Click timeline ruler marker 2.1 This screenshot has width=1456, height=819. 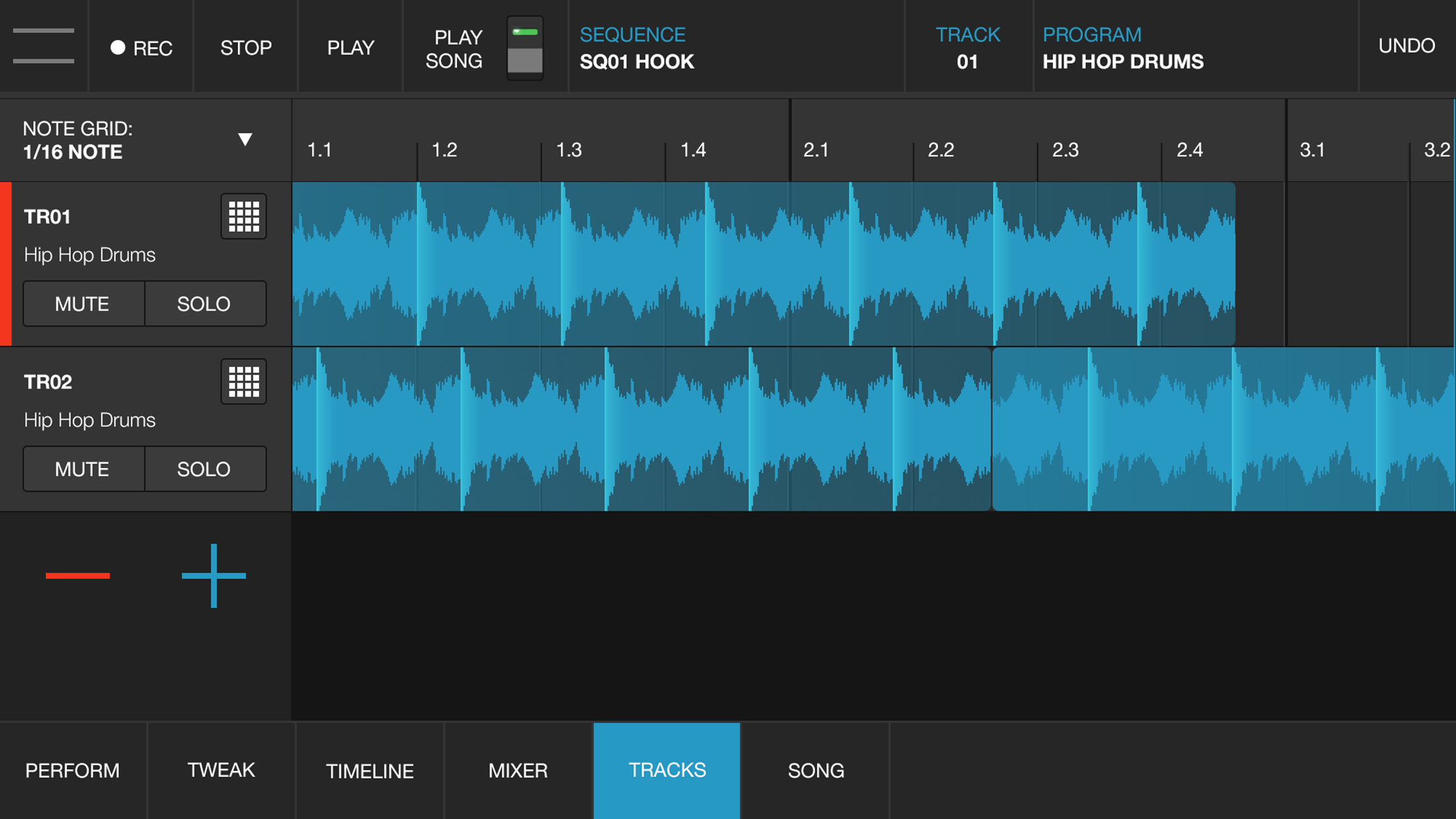(x=816, y=150)
